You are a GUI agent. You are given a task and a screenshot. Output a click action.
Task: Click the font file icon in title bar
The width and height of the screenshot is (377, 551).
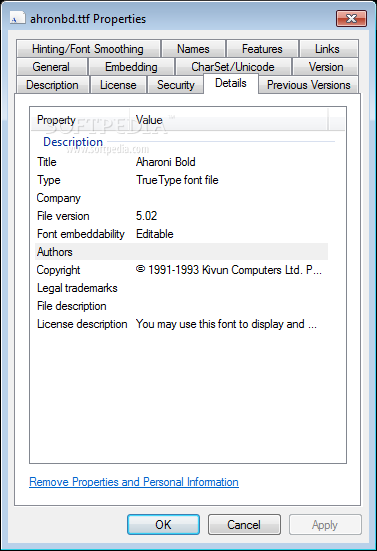(18, 18)
